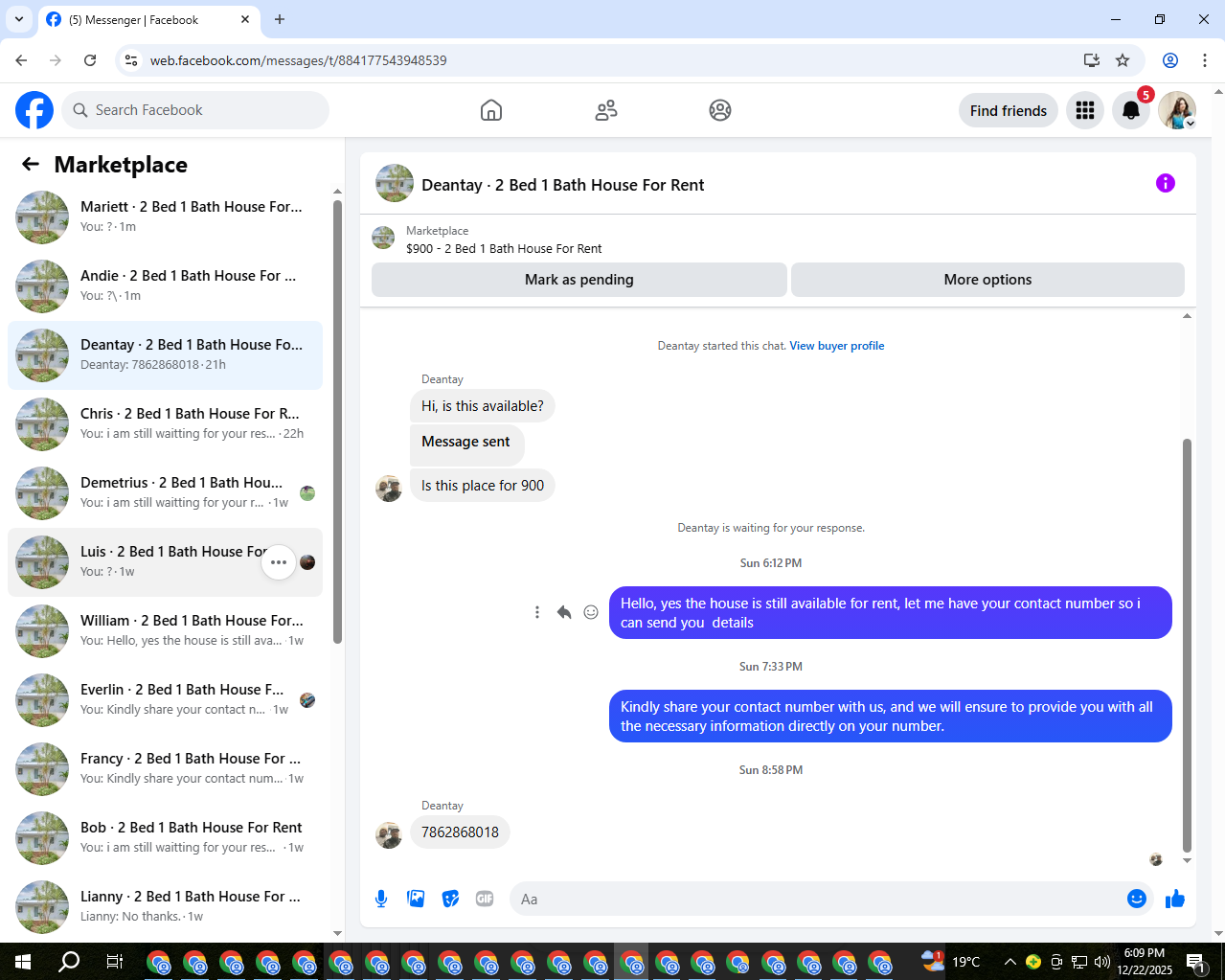Open volume control in tray

[x=1102, y=962]
